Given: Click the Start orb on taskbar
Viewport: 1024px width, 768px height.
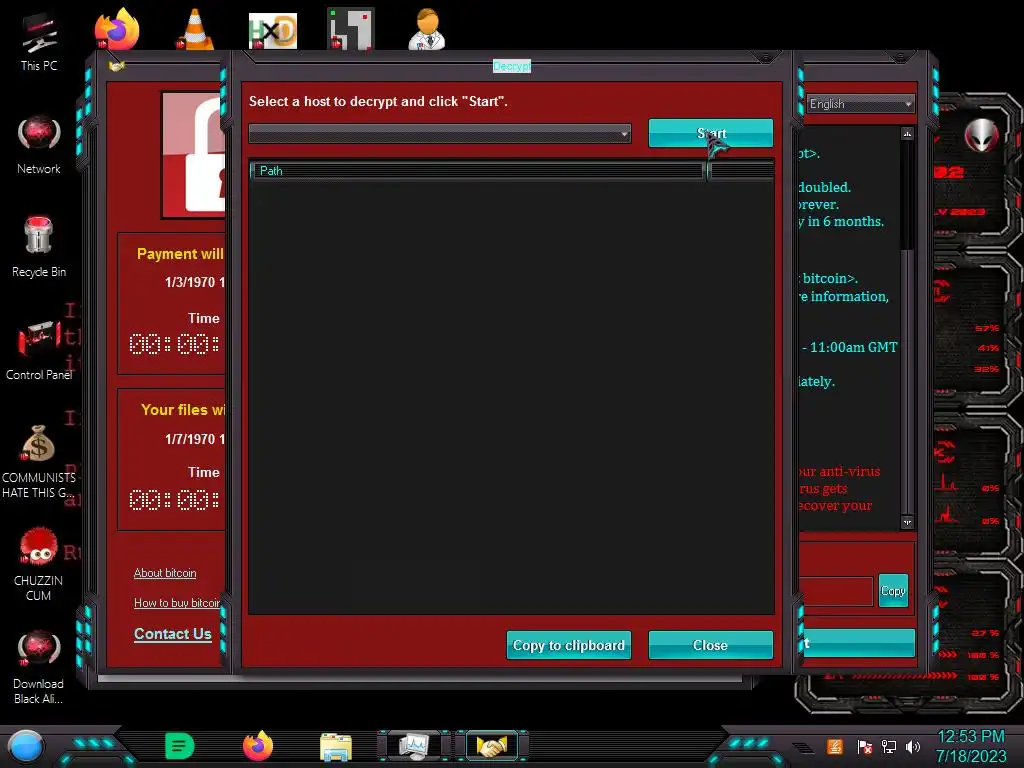Looking at the screenshot, I should [x=26, y=747].
